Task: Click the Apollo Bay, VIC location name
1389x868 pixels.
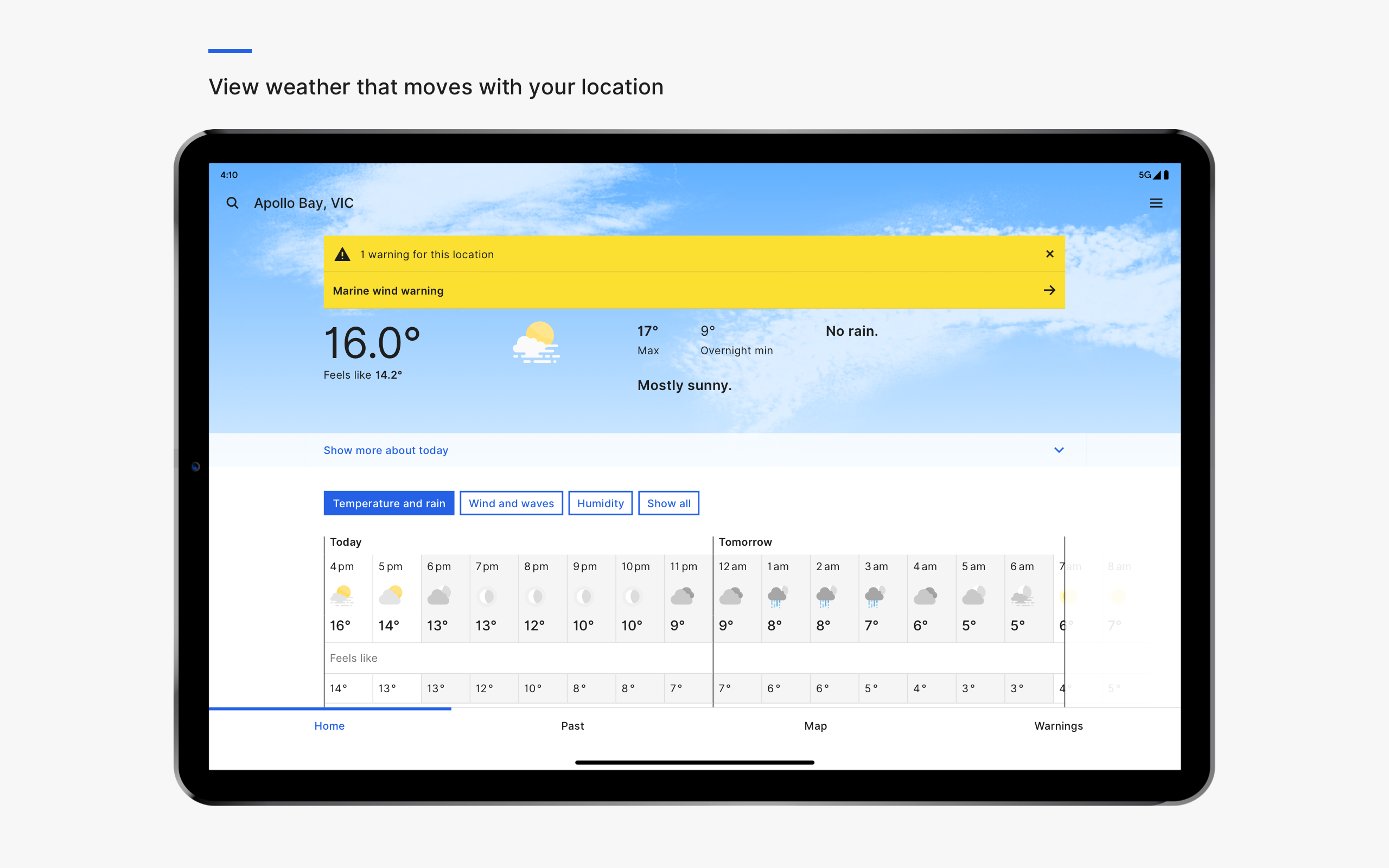Action: [304, 203]
